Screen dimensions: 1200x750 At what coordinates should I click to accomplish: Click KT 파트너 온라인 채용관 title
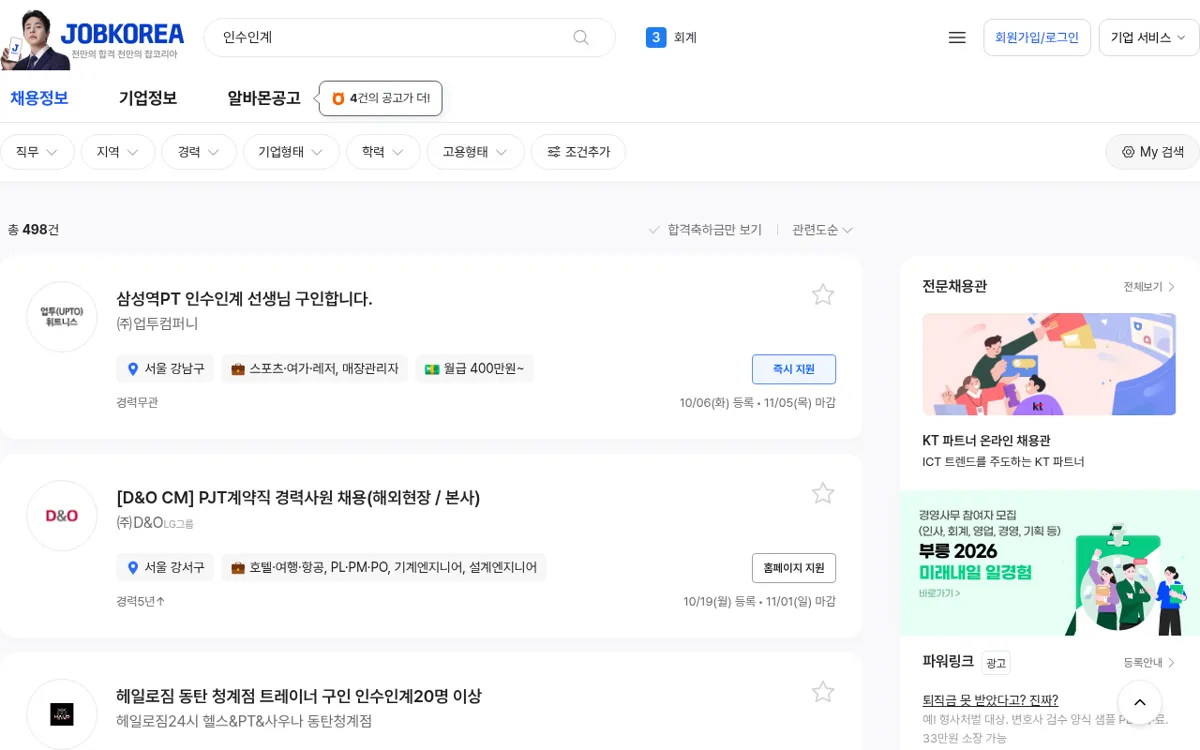pos(986,441)
